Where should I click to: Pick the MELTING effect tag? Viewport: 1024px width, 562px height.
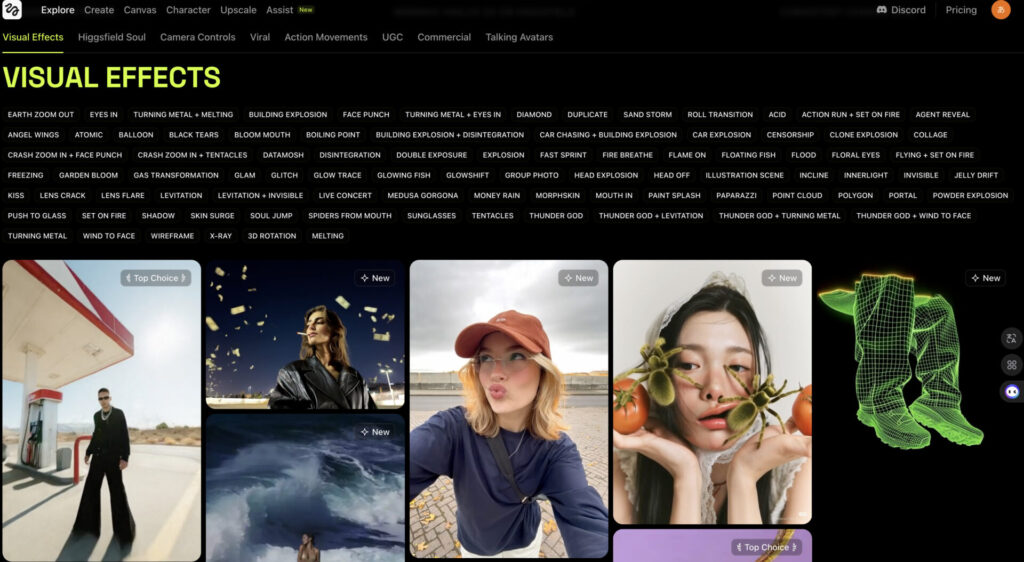[x=327, y=236]
